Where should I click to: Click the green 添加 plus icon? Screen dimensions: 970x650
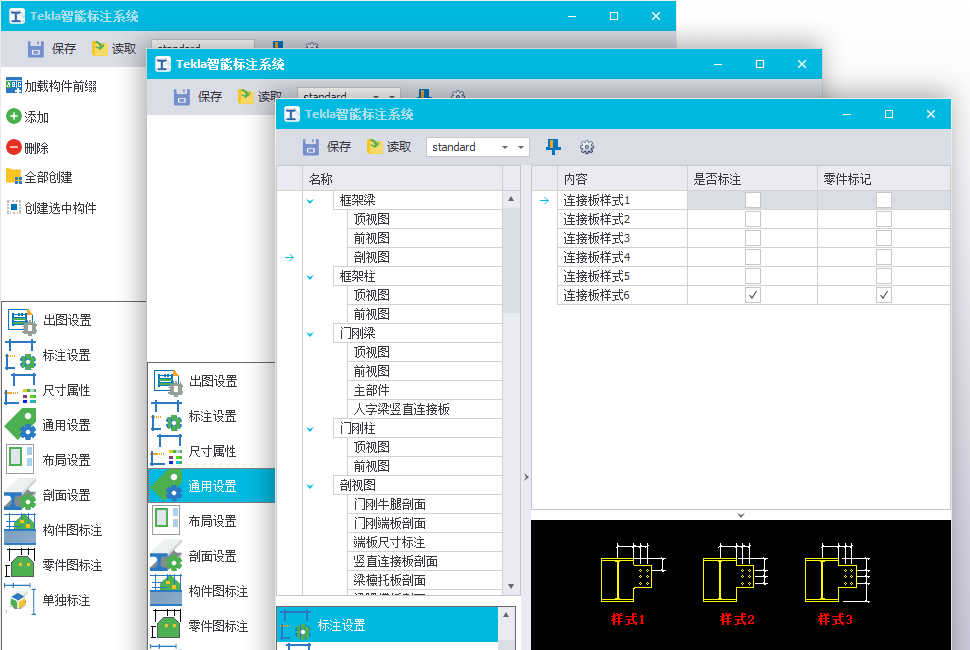(x=14, y=116)
